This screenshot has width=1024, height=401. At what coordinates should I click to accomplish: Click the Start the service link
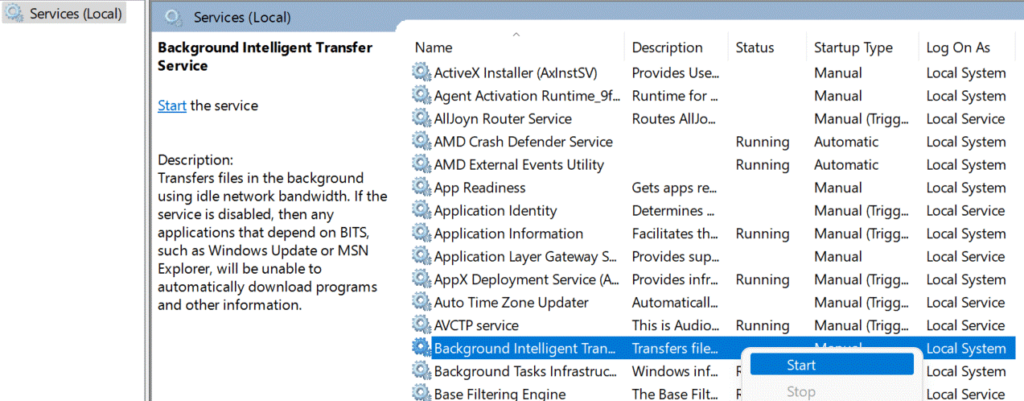172,105
